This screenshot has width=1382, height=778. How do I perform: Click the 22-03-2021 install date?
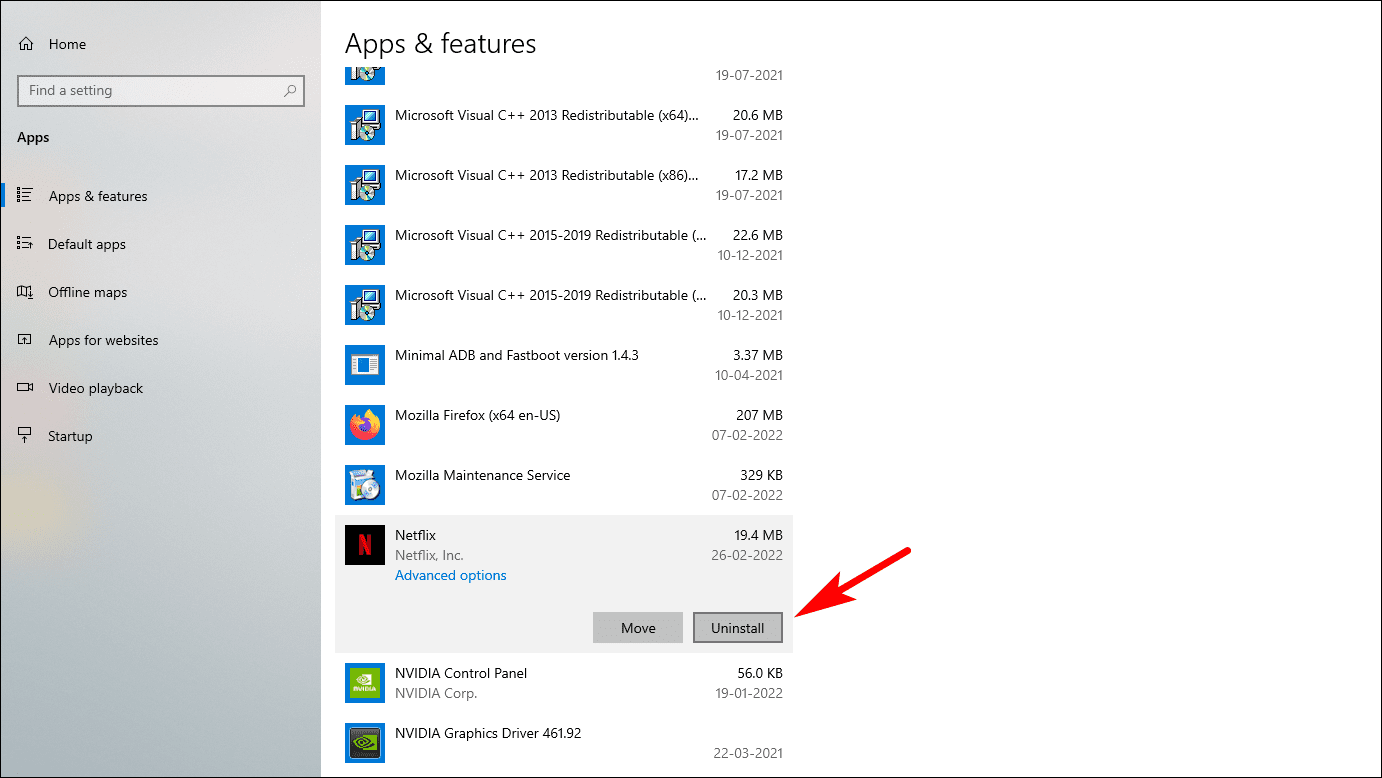point(750,753)
